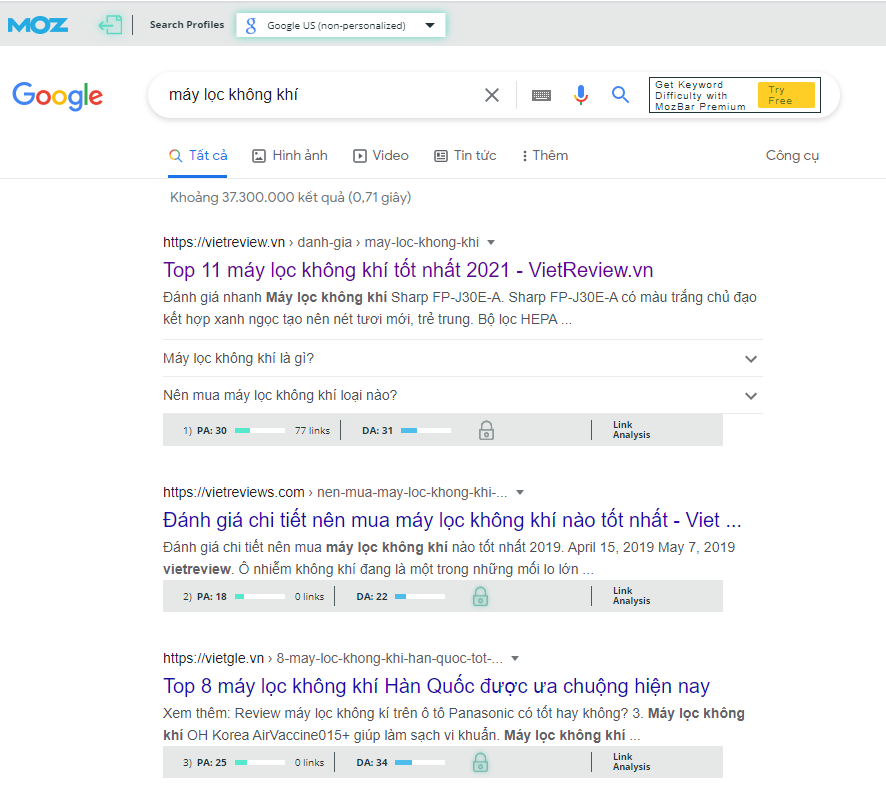This screenshot has height=793, width=886.
Task: Expand 'Máy lọc không khí là gì?' question
Action: coord(463,358)
